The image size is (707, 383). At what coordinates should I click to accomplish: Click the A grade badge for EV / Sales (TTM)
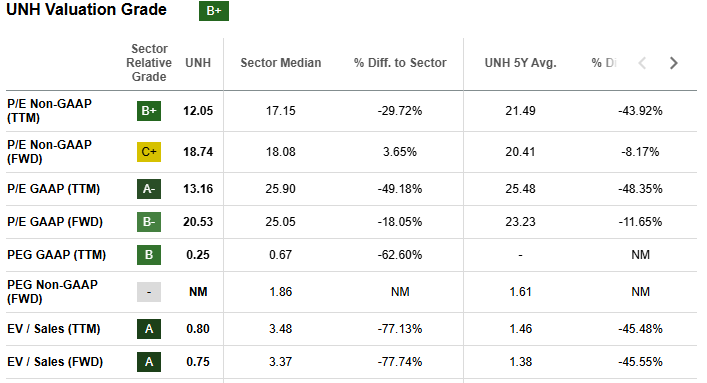coord(149,328)
